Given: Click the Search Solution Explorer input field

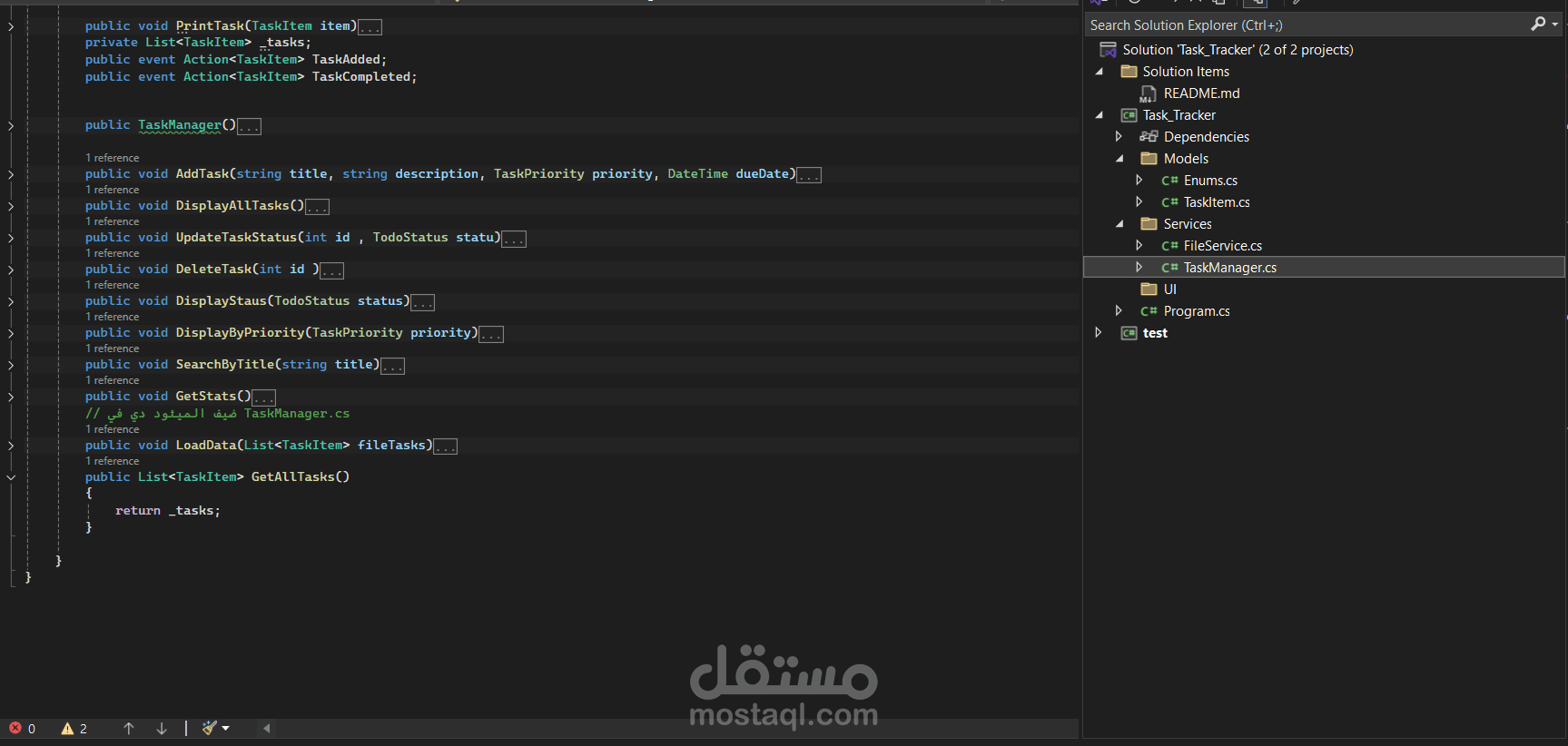Looking at the screenshot, I should 1306,25.
